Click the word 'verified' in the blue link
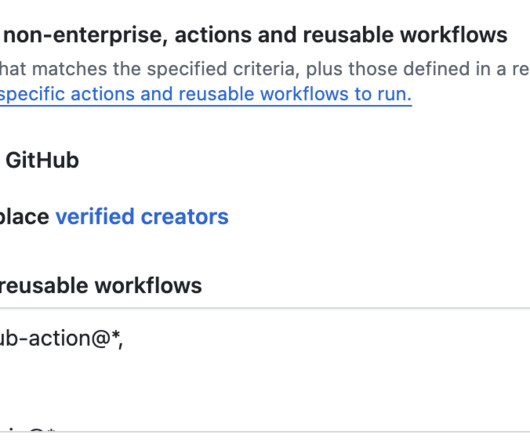This screenshot has width=530, height=442. coord(95,217)
